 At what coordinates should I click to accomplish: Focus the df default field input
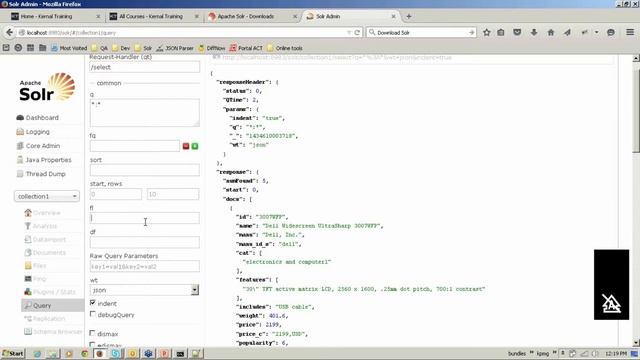click(144, 242)
